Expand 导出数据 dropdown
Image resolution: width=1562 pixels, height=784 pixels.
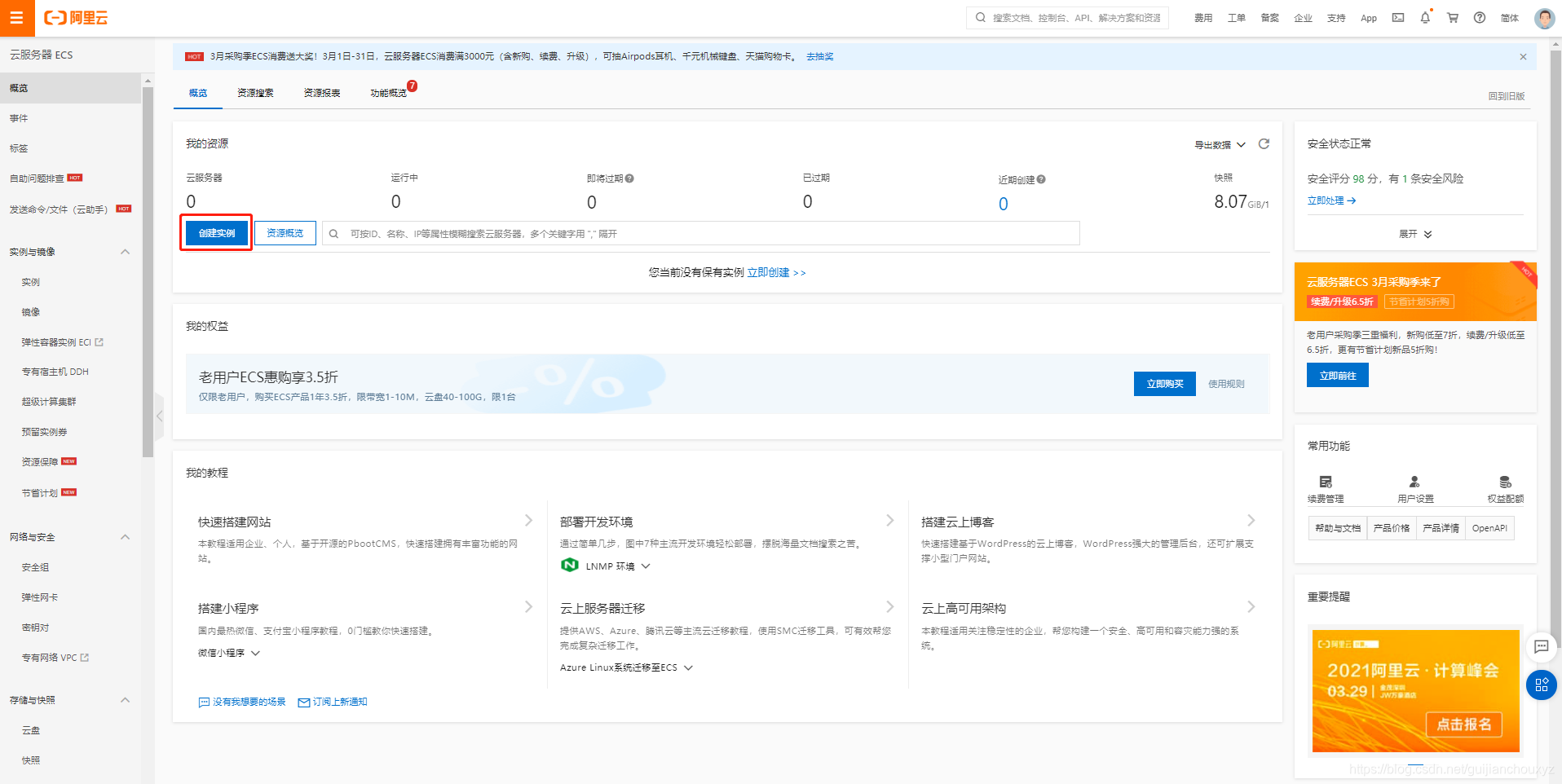click(x=1220, y=145)
